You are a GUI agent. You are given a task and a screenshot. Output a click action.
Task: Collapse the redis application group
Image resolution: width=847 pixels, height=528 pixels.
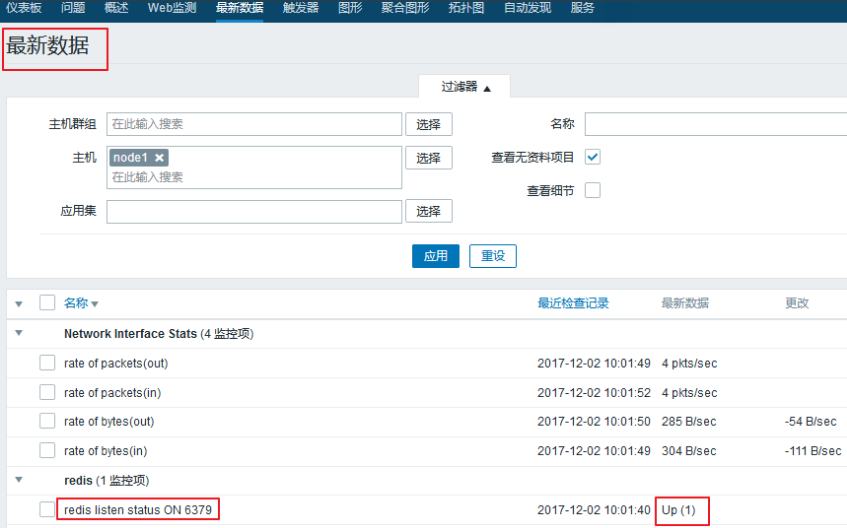coord(19,479)
